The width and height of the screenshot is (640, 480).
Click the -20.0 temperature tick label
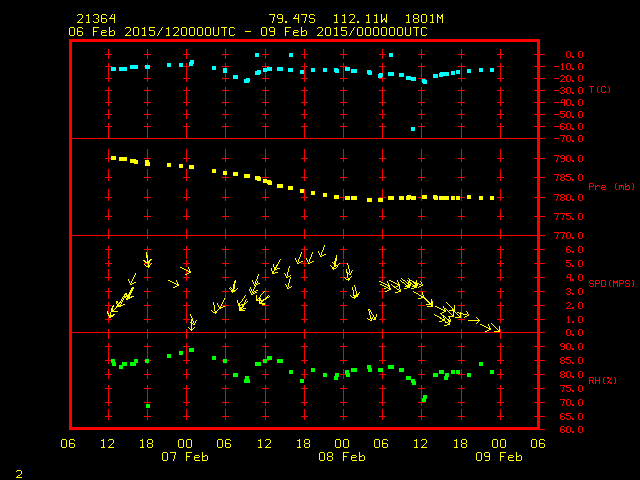pos(569,79)
